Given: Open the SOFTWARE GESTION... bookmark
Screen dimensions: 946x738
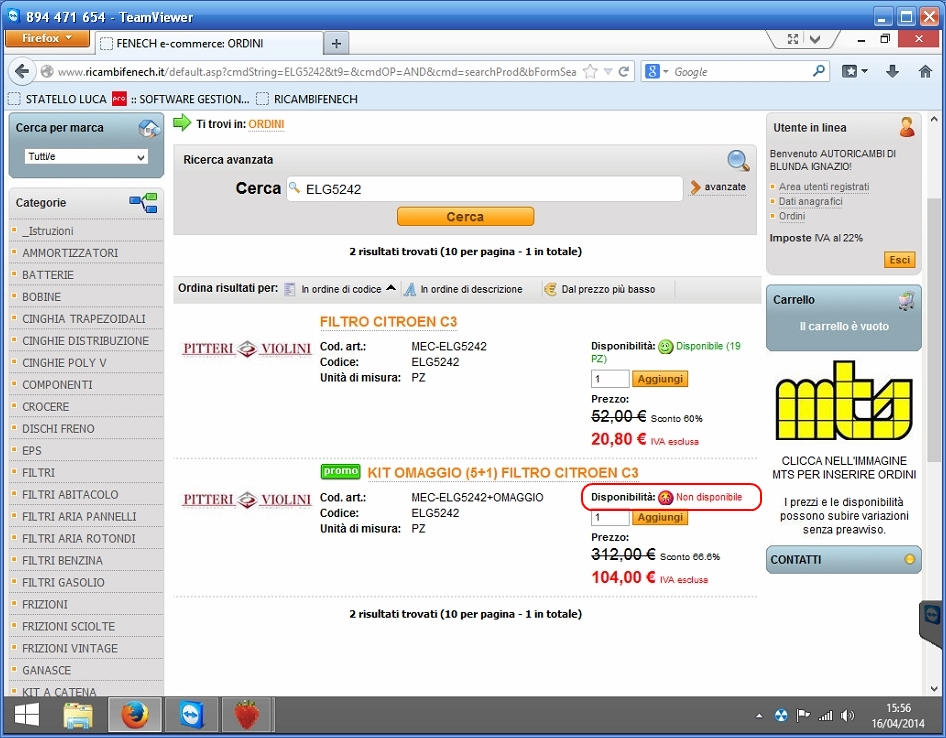Looking at the screenshot, I should (x=181, y=99).
